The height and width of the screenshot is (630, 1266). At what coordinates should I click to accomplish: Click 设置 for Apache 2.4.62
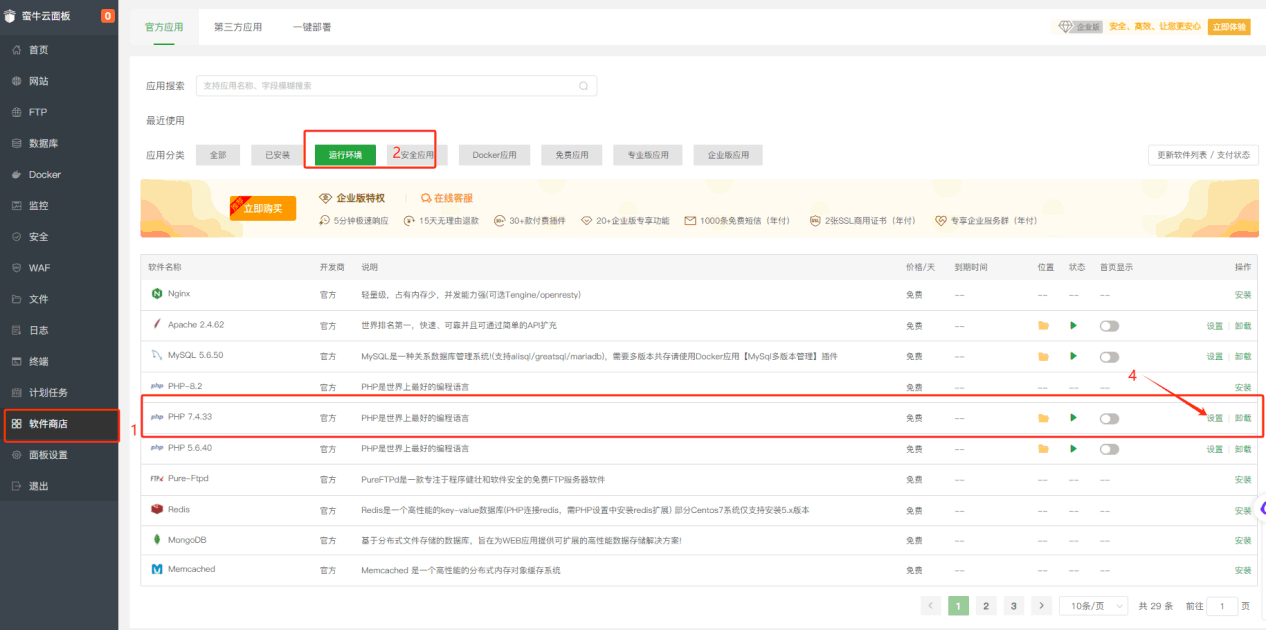pyautogui.click(x=1214, y=326)
